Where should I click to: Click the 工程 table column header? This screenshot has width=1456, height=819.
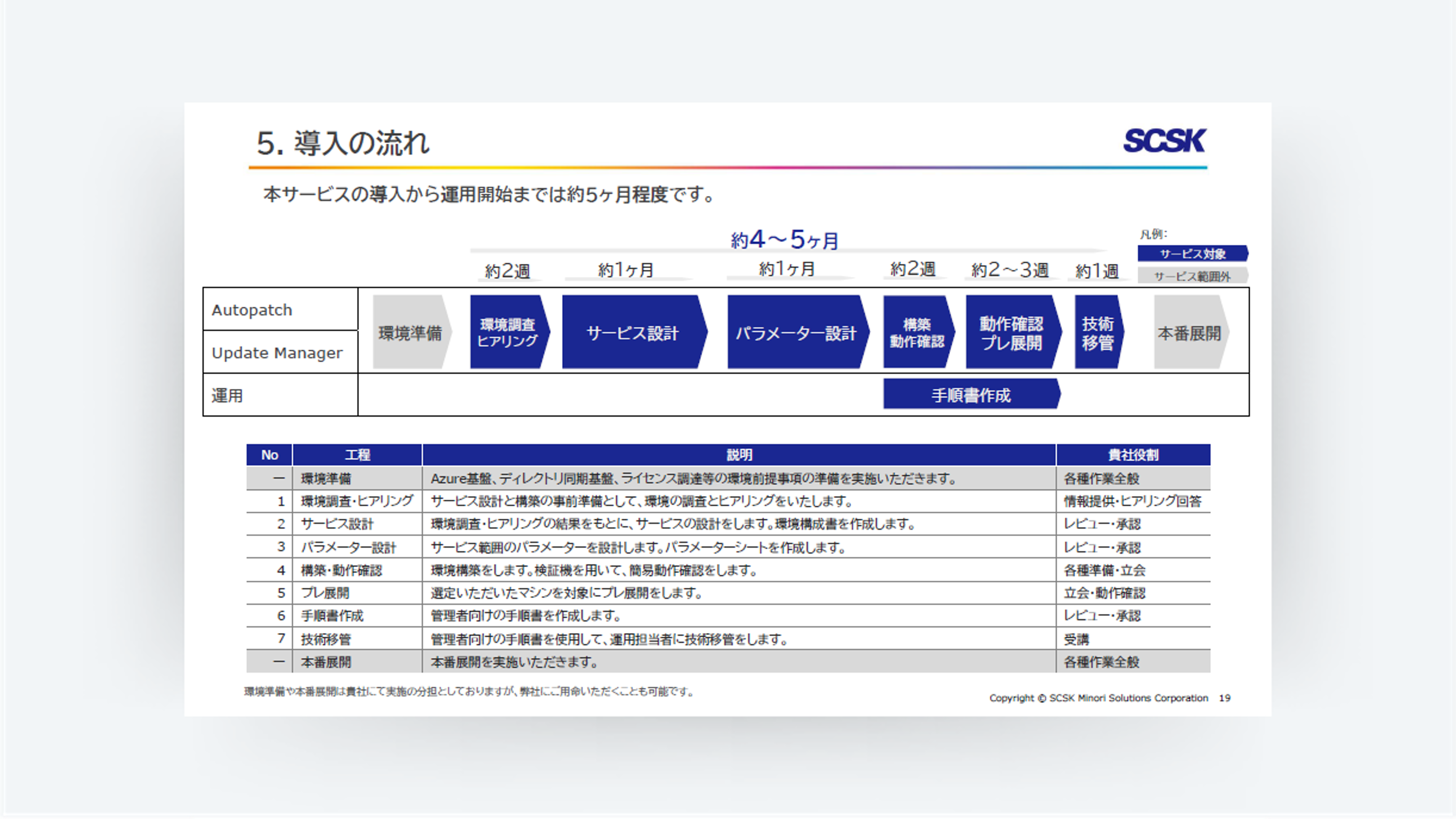click(x=357, y=454)
